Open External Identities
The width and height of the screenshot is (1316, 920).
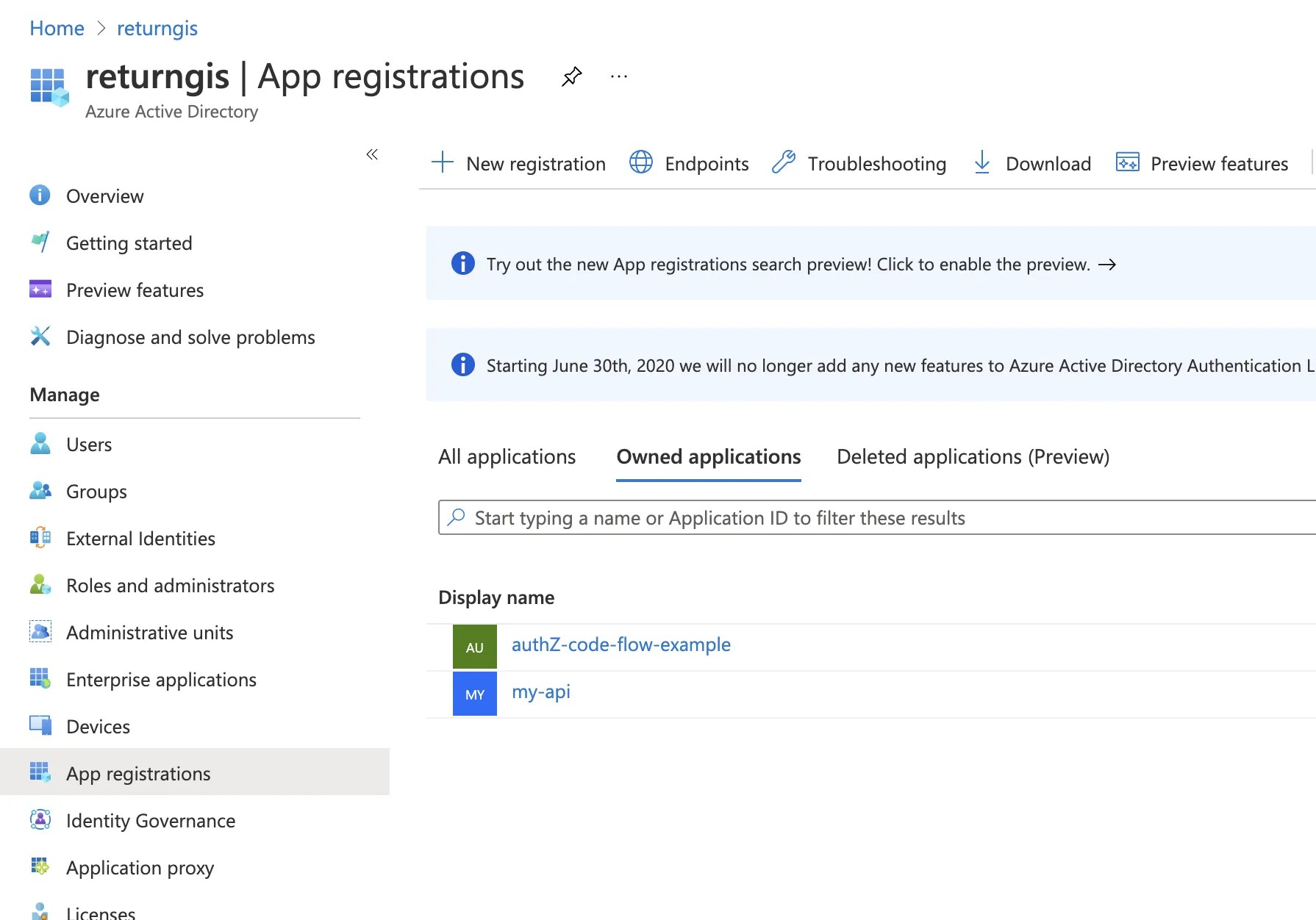[x=140, y=539]
